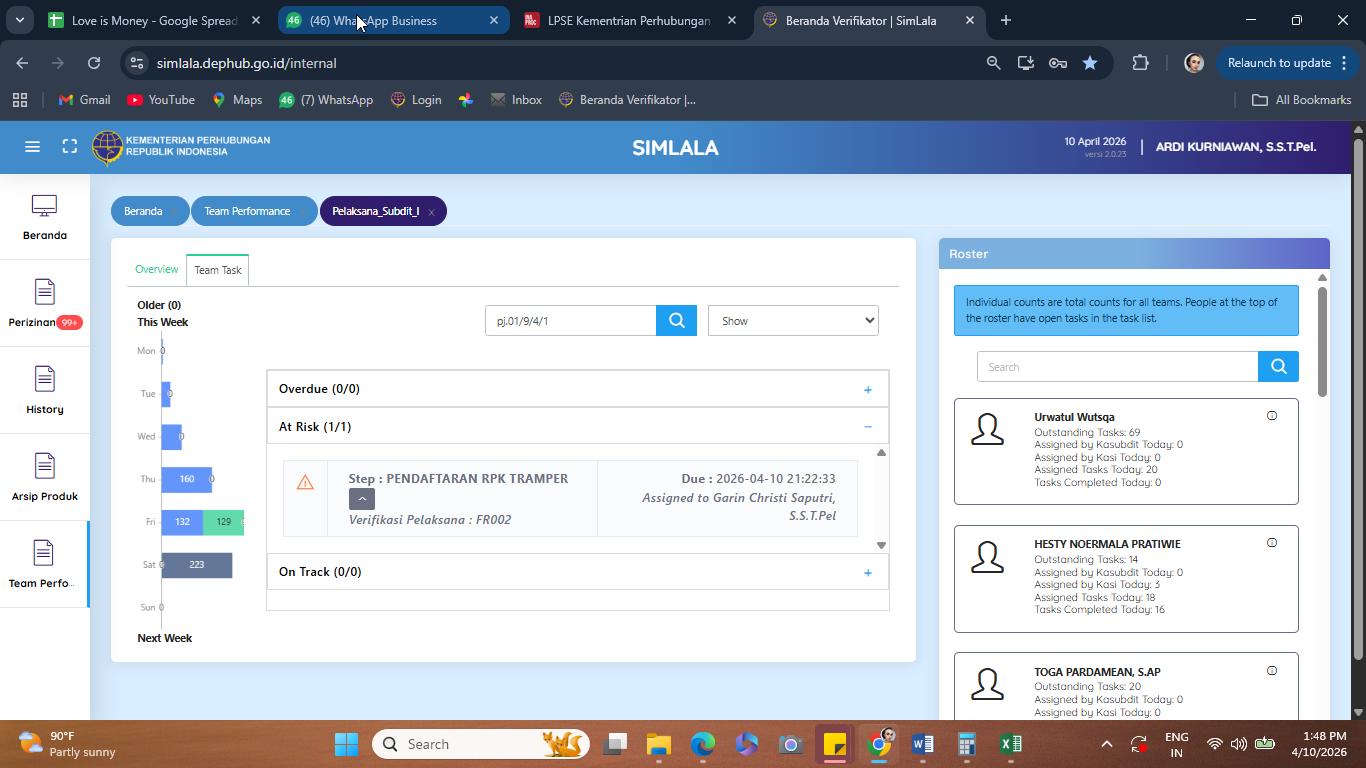Switch to LPSE Kementrian Perhubungan browser tab
Viewport: 1366px width, 768px height.
coord(628,20)
